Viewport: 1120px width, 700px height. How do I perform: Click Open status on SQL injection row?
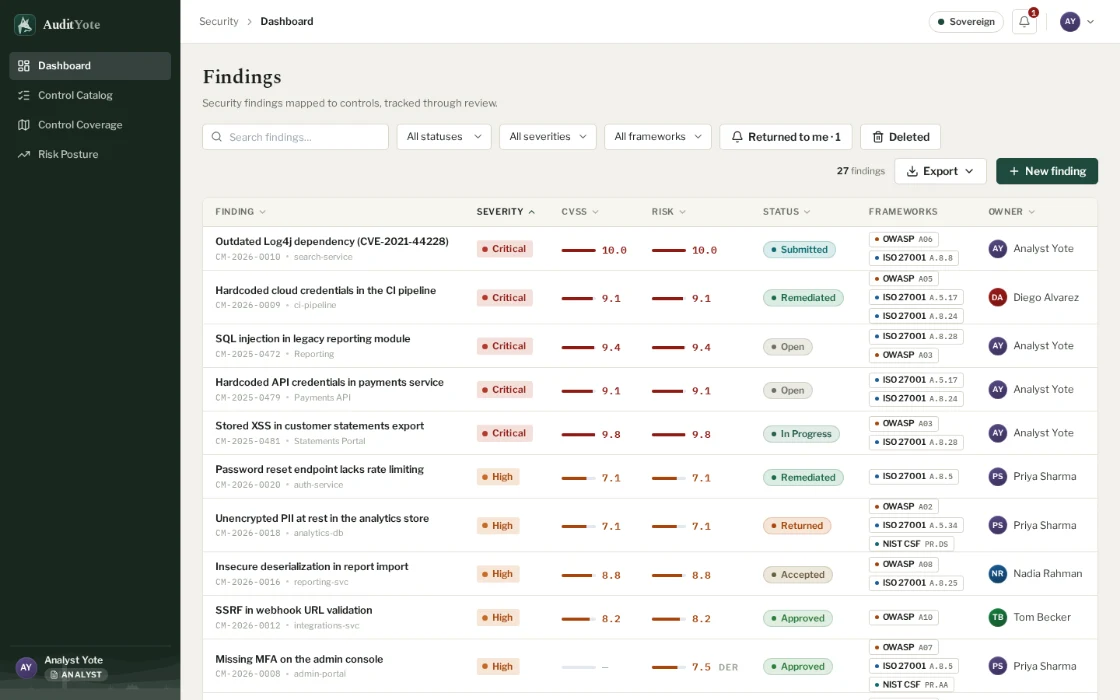point(787,346)
